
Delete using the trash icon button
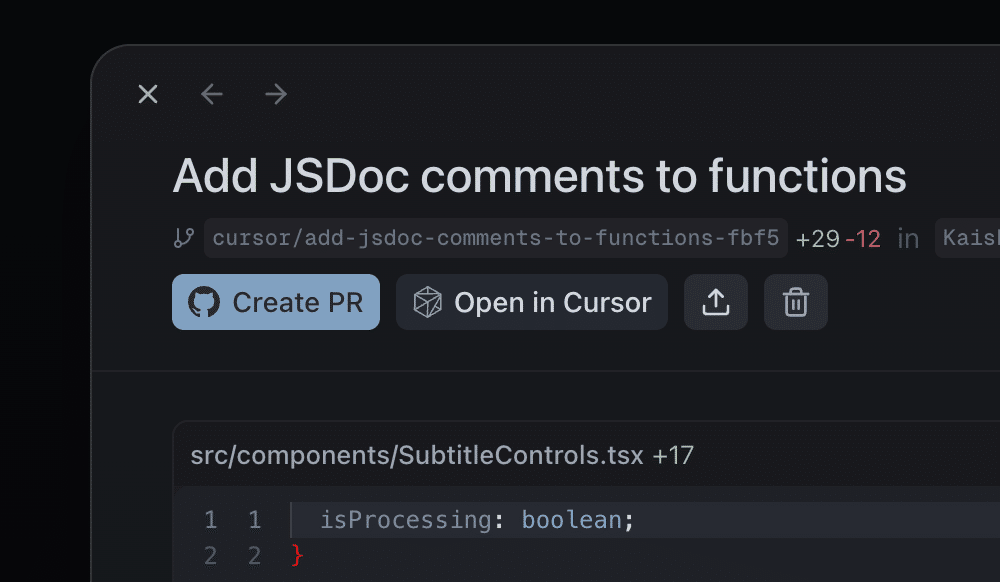[x=796, y=302]
